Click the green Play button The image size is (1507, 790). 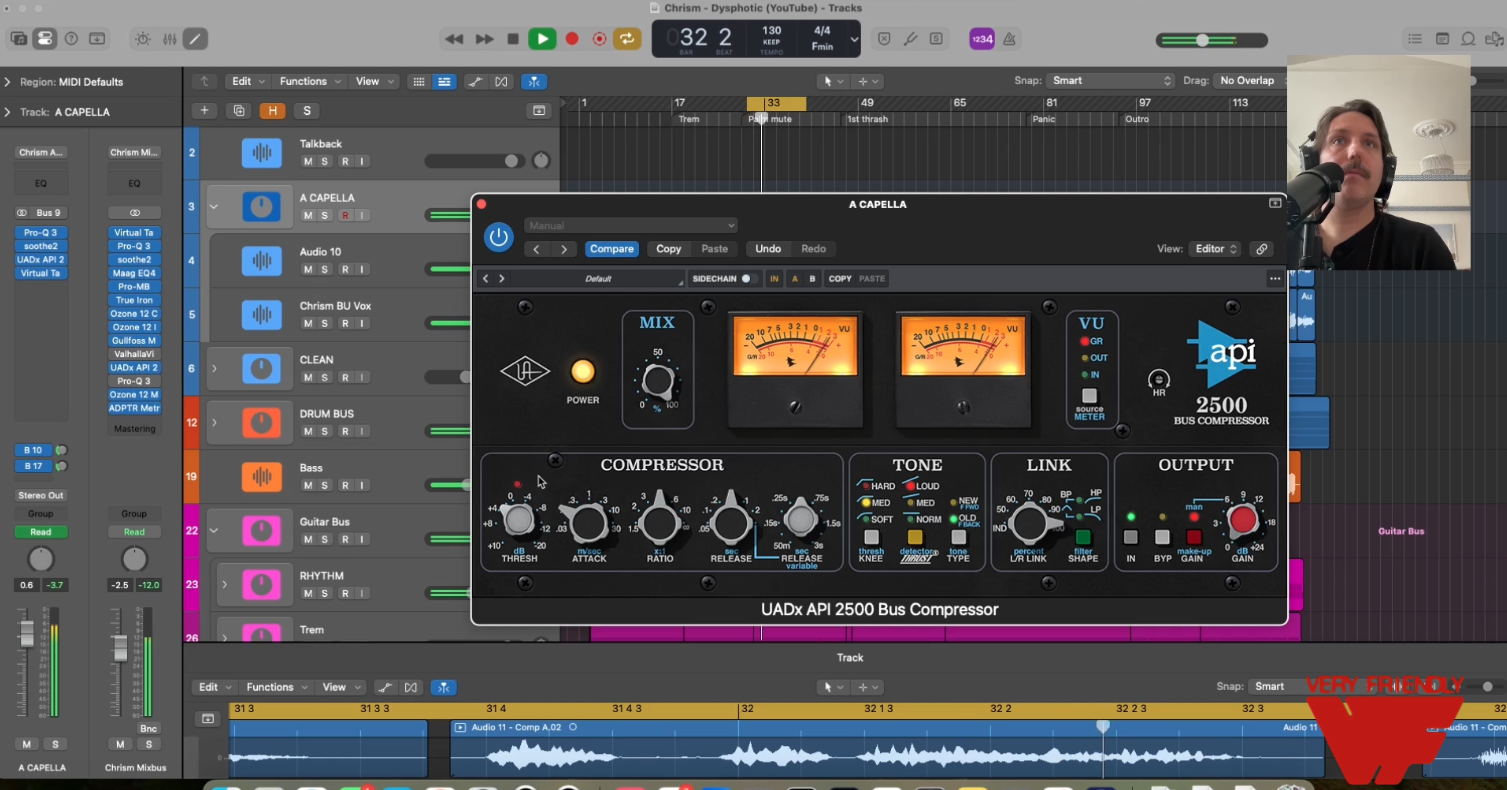tap(542, 39)
